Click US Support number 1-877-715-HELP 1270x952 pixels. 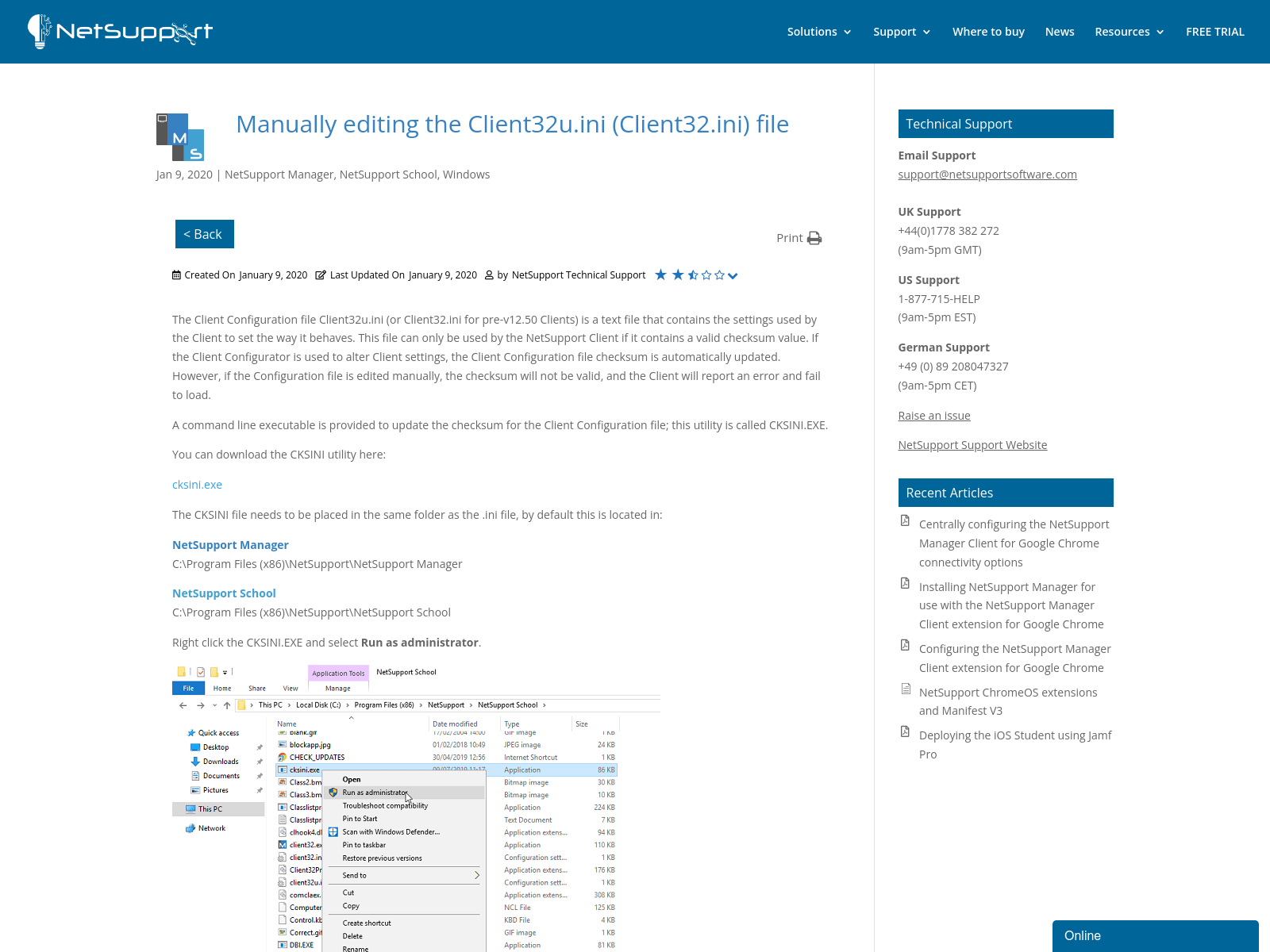tap(939, 299)
